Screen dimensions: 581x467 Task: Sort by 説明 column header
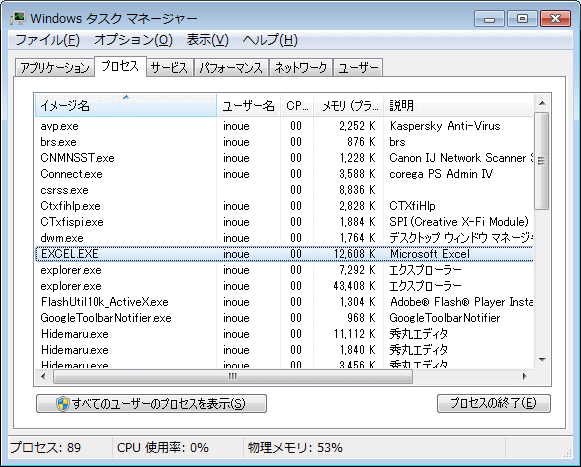coord(459,106)
